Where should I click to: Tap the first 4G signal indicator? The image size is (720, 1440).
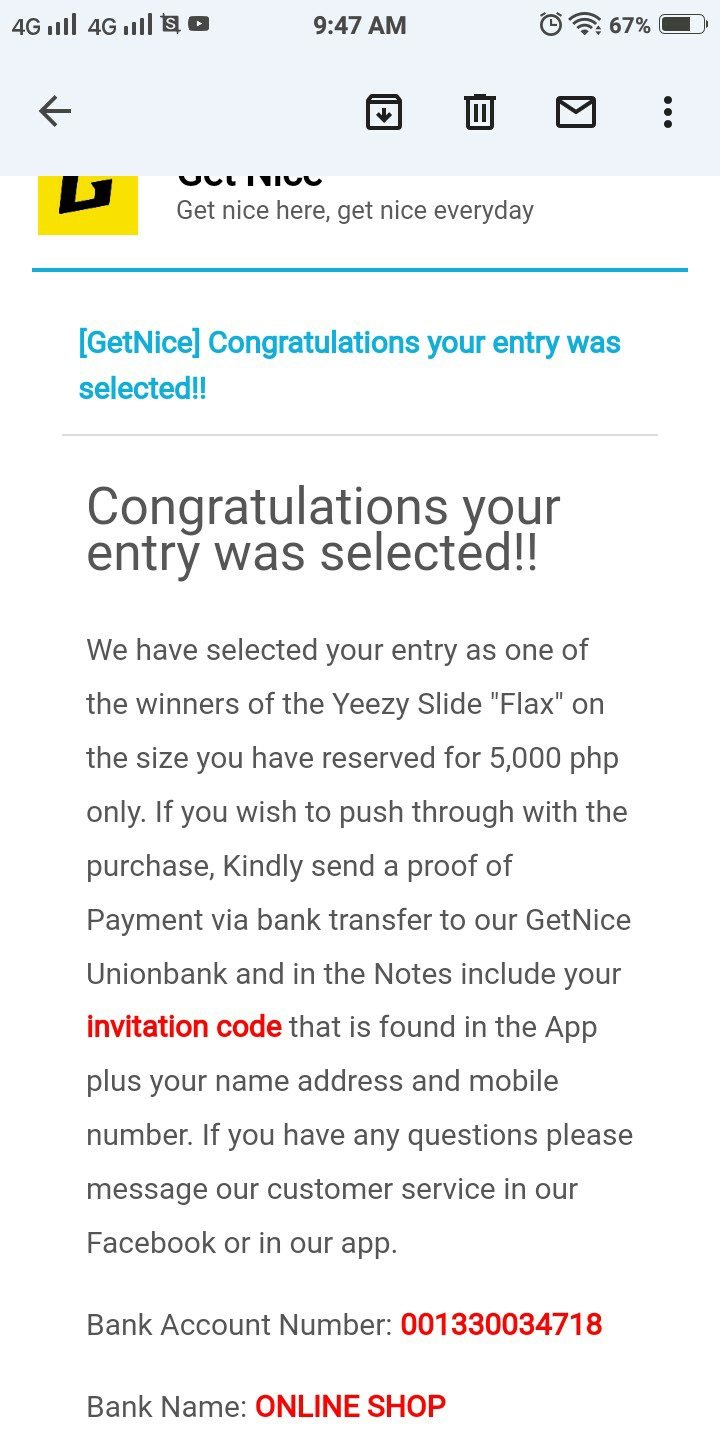[44, 25]
